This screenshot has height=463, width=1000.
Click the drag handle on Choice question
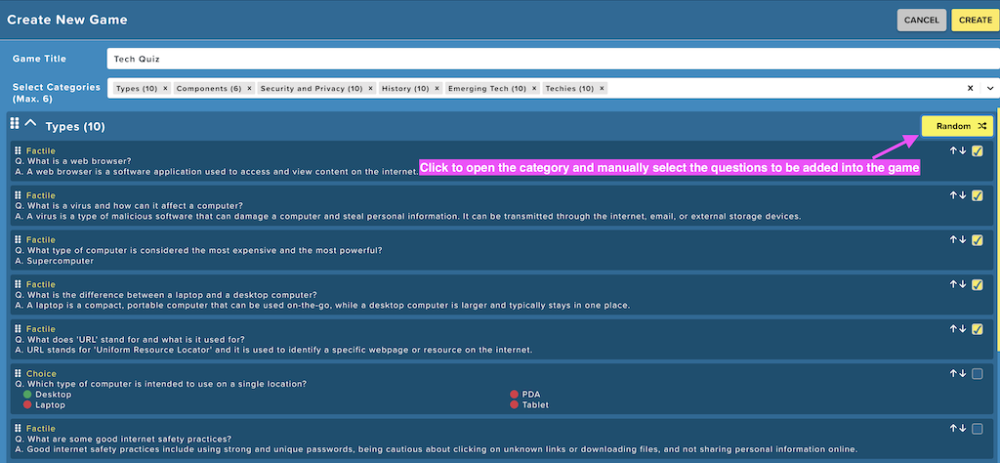(x=18, y=374)
